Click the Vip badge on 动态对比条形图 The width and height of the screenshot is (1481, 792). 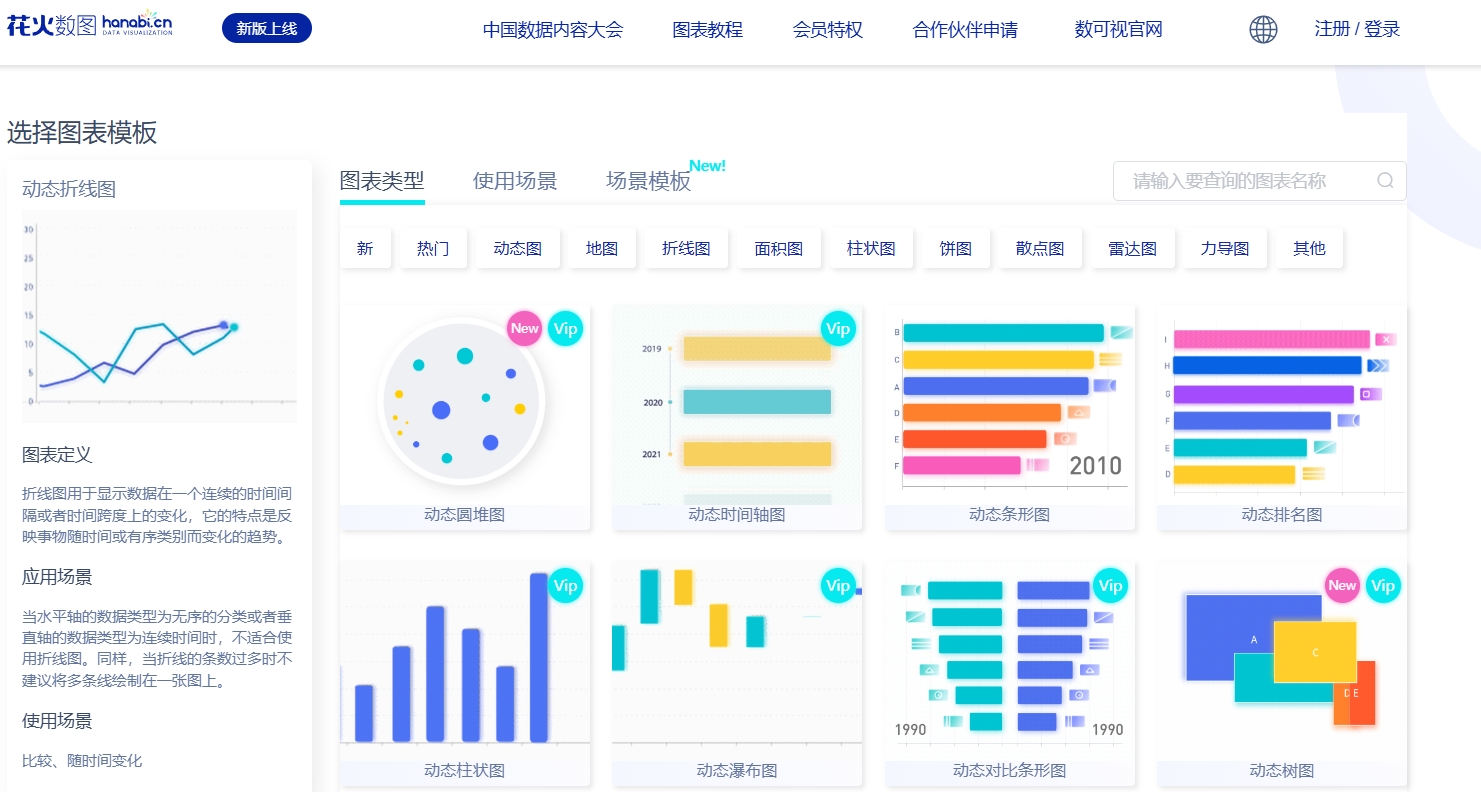pyautogui.click(x=1110, y=585)
